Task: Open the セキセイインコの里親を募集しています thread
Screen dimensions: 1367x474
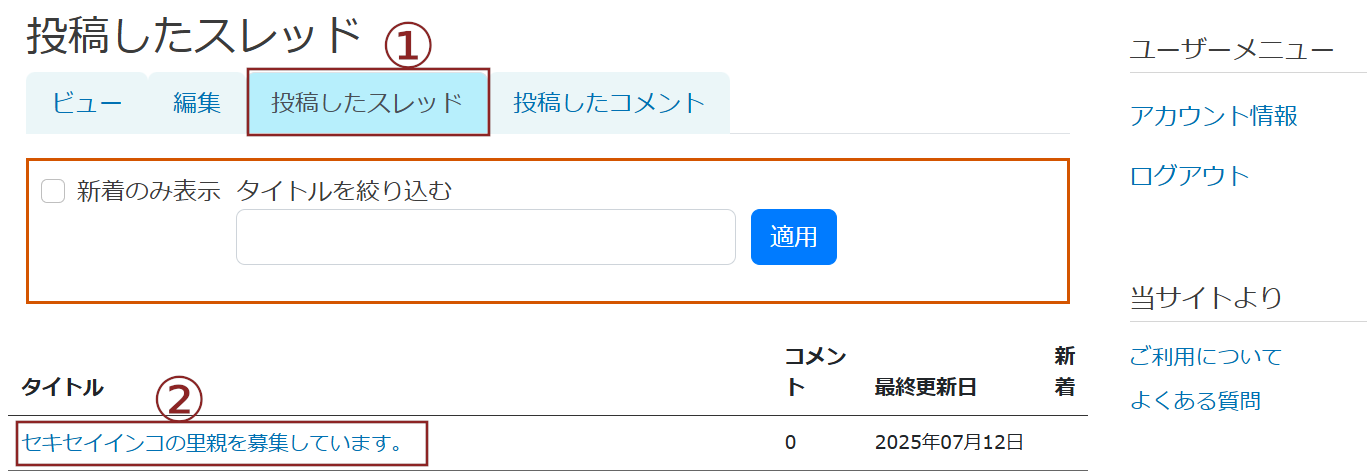Action: point(212,442)
